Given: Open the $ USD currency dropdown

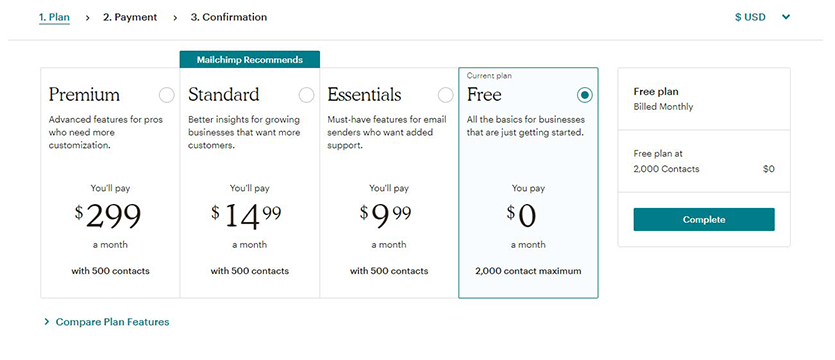Looking at the screenshot, I should pyautogui.click(x=762, y=17).
